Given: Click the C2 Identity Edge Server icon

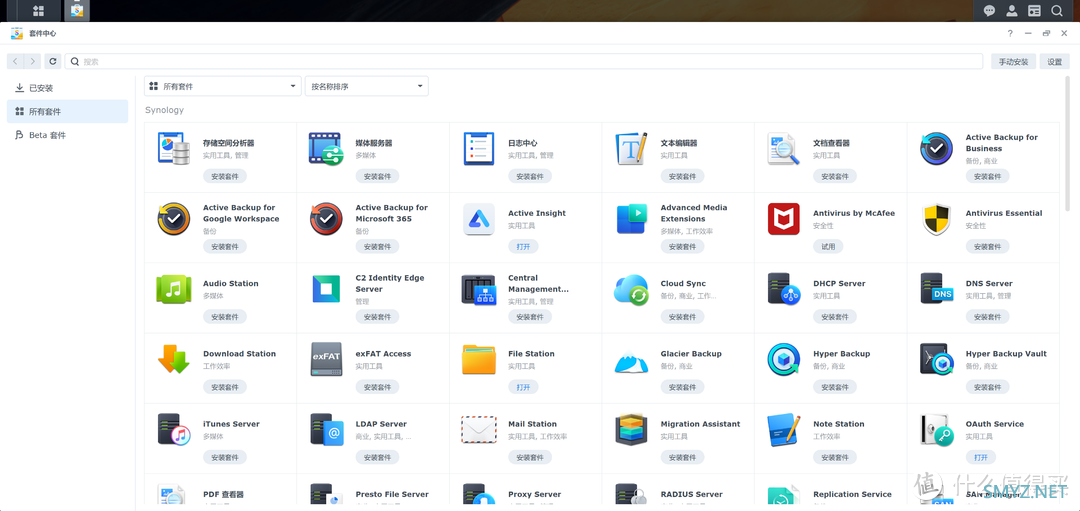Looking at the screenshot, I should (x=326, y=289).
